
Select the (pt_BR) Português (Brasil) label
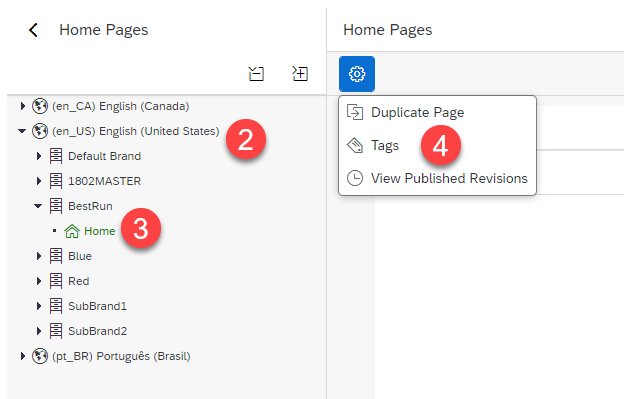click(121, 356)
